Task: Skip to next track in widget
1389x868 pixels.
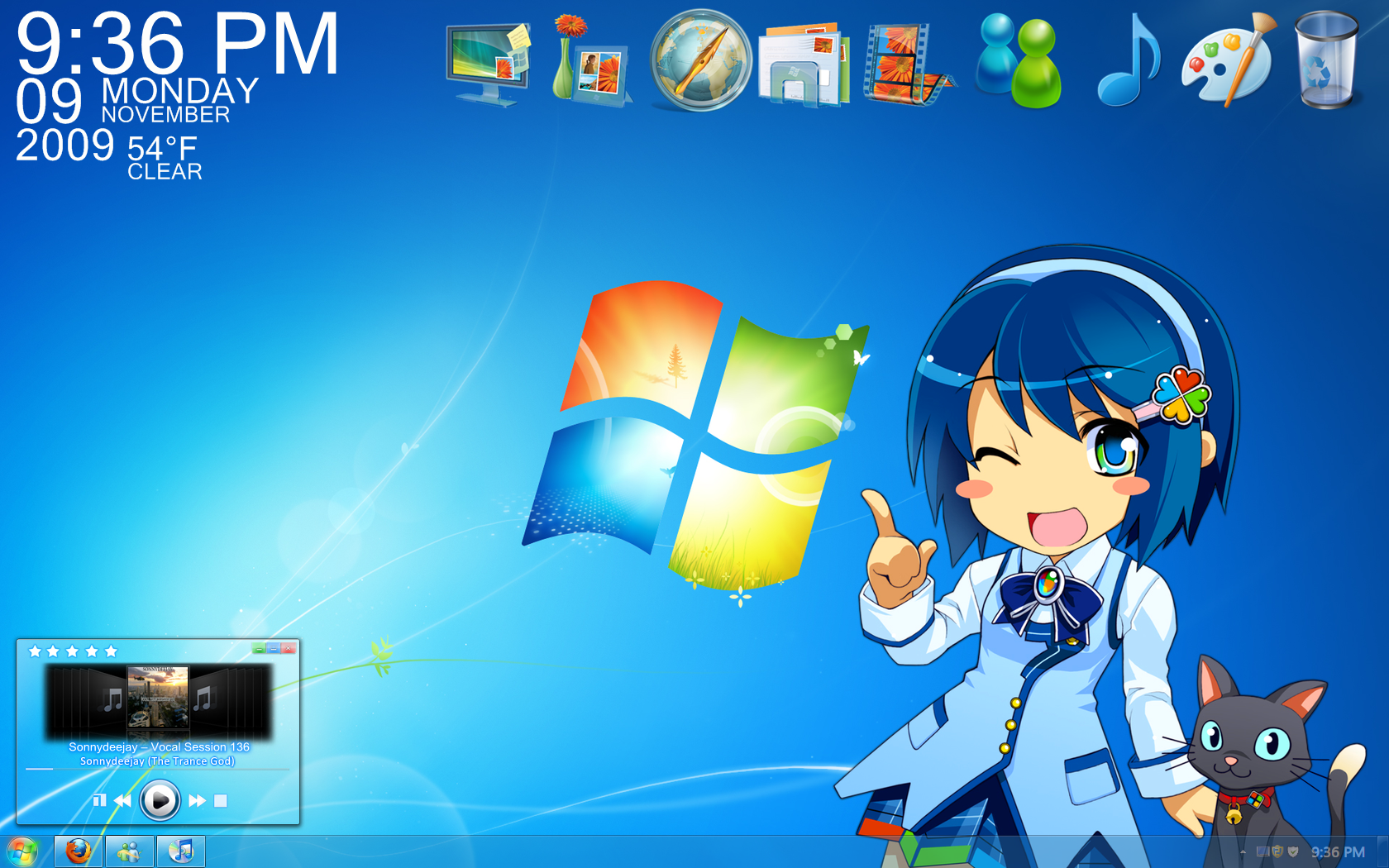Action: click(197, 800)
